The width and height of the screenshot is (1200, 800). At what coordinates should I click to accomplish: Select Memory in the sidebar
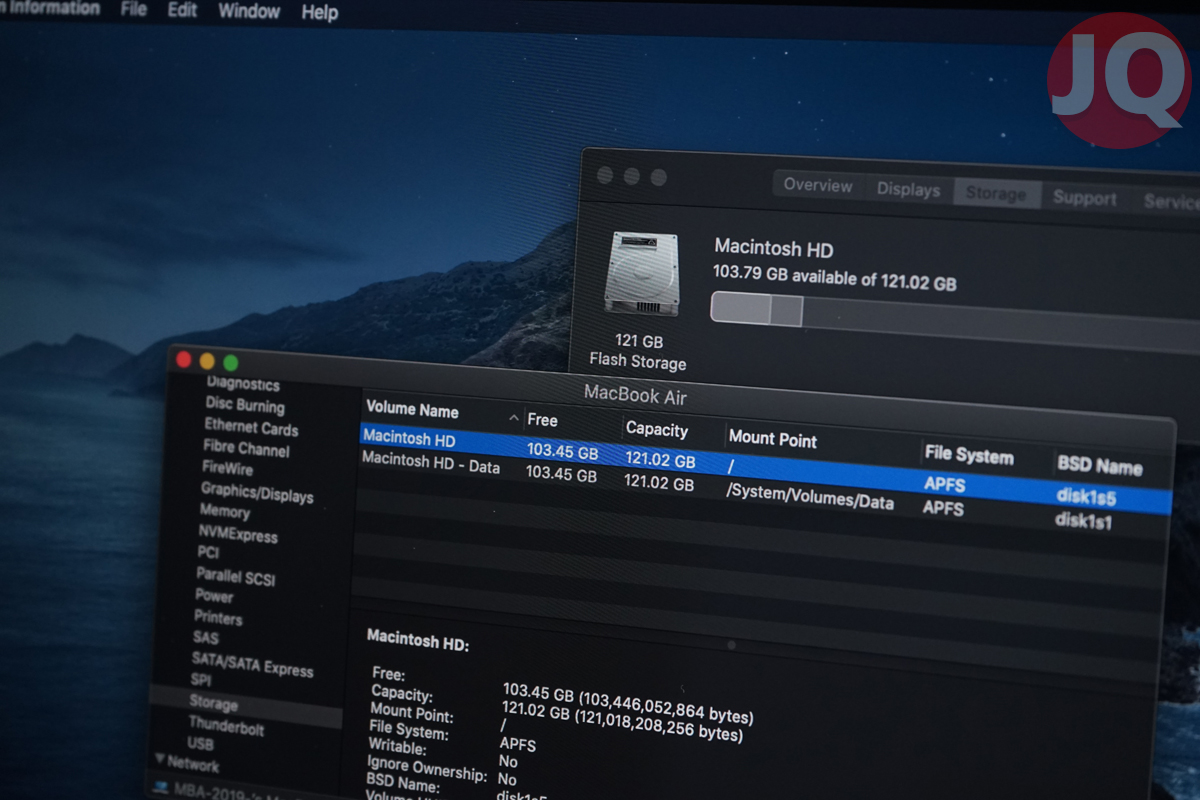pyautogui.click(x=224, y=510)
